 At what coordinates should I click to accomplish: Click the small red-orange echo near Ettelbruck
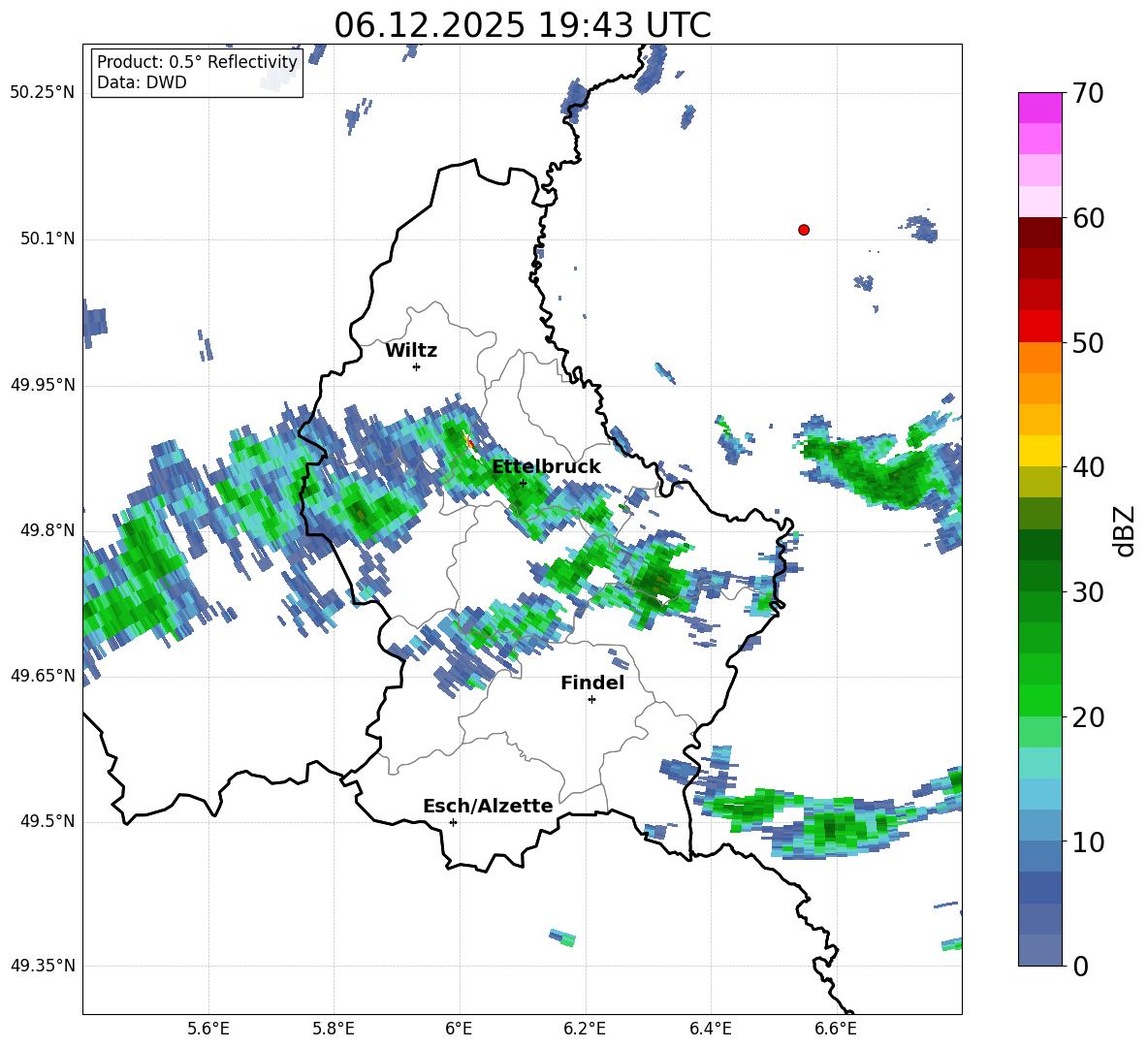[x=470, y=443]
